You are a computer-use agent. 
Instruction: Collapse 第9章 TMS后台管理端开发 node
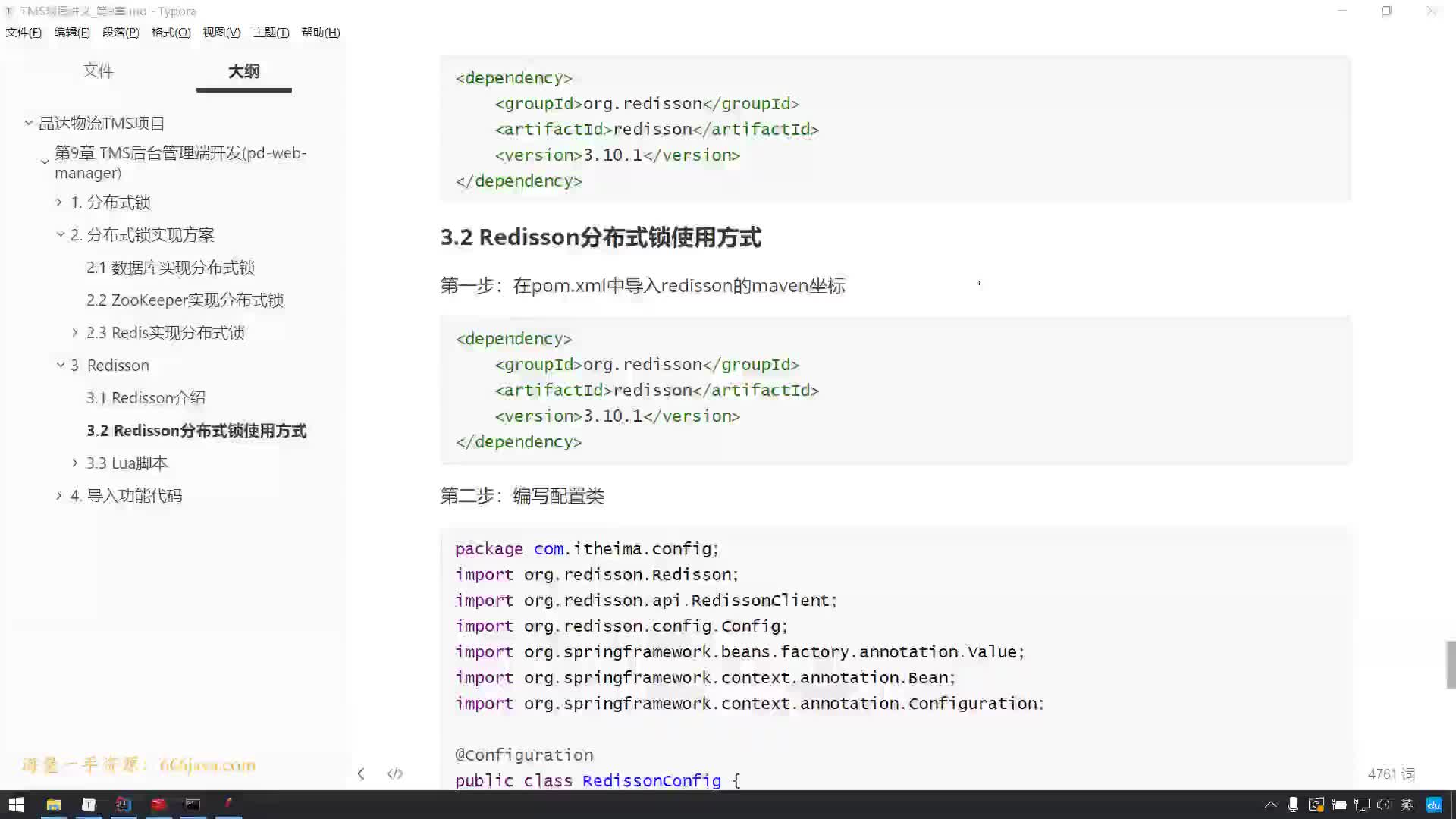(44, 162)
